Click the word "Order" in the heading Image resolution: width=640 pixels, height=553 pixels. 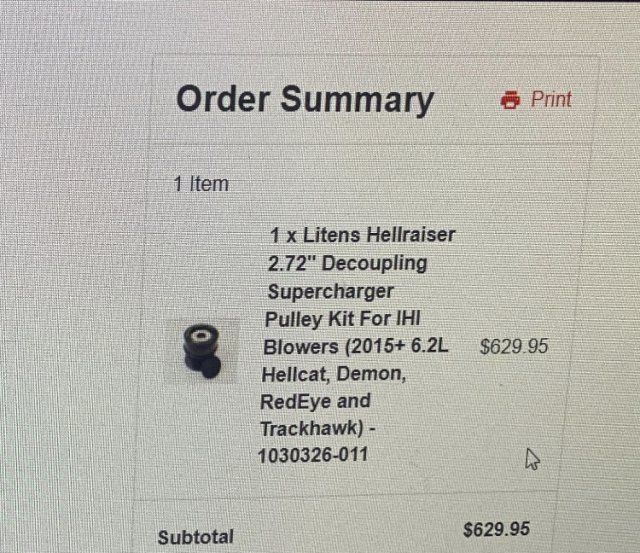223,99
